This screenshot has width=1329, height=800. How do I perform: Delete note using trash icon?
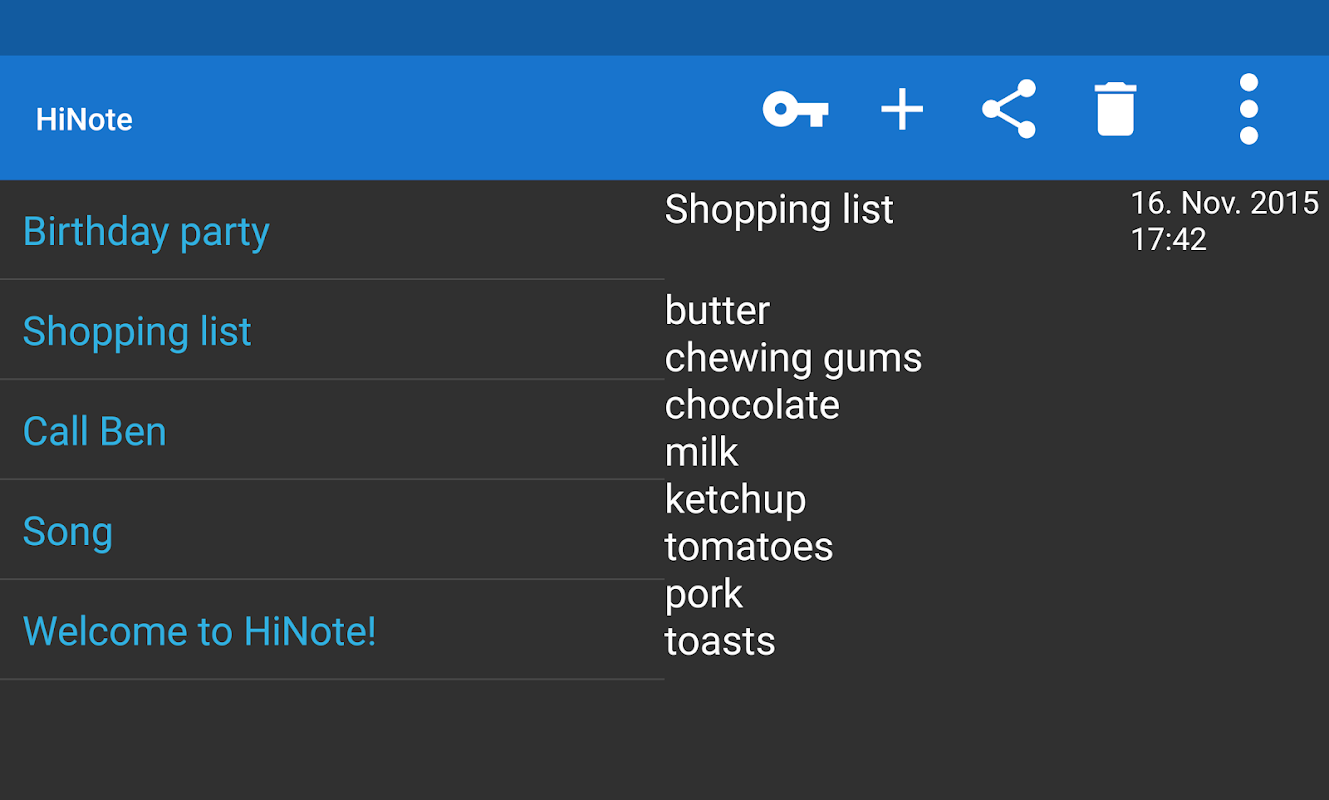(1115, 109)
